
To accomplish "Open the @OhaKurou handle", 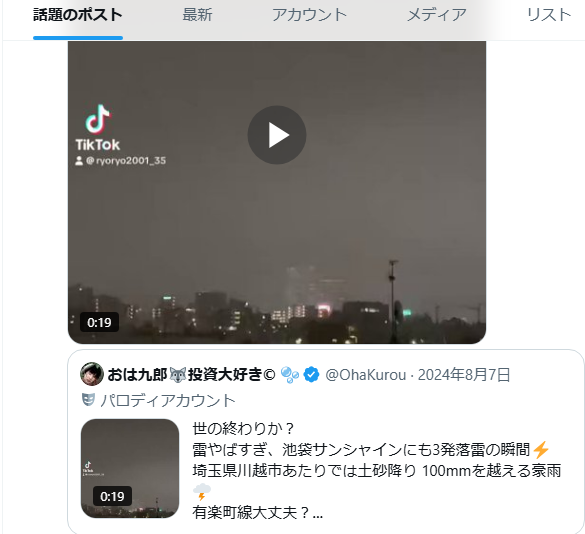I will pyautogui.click(x=366, y=375).
